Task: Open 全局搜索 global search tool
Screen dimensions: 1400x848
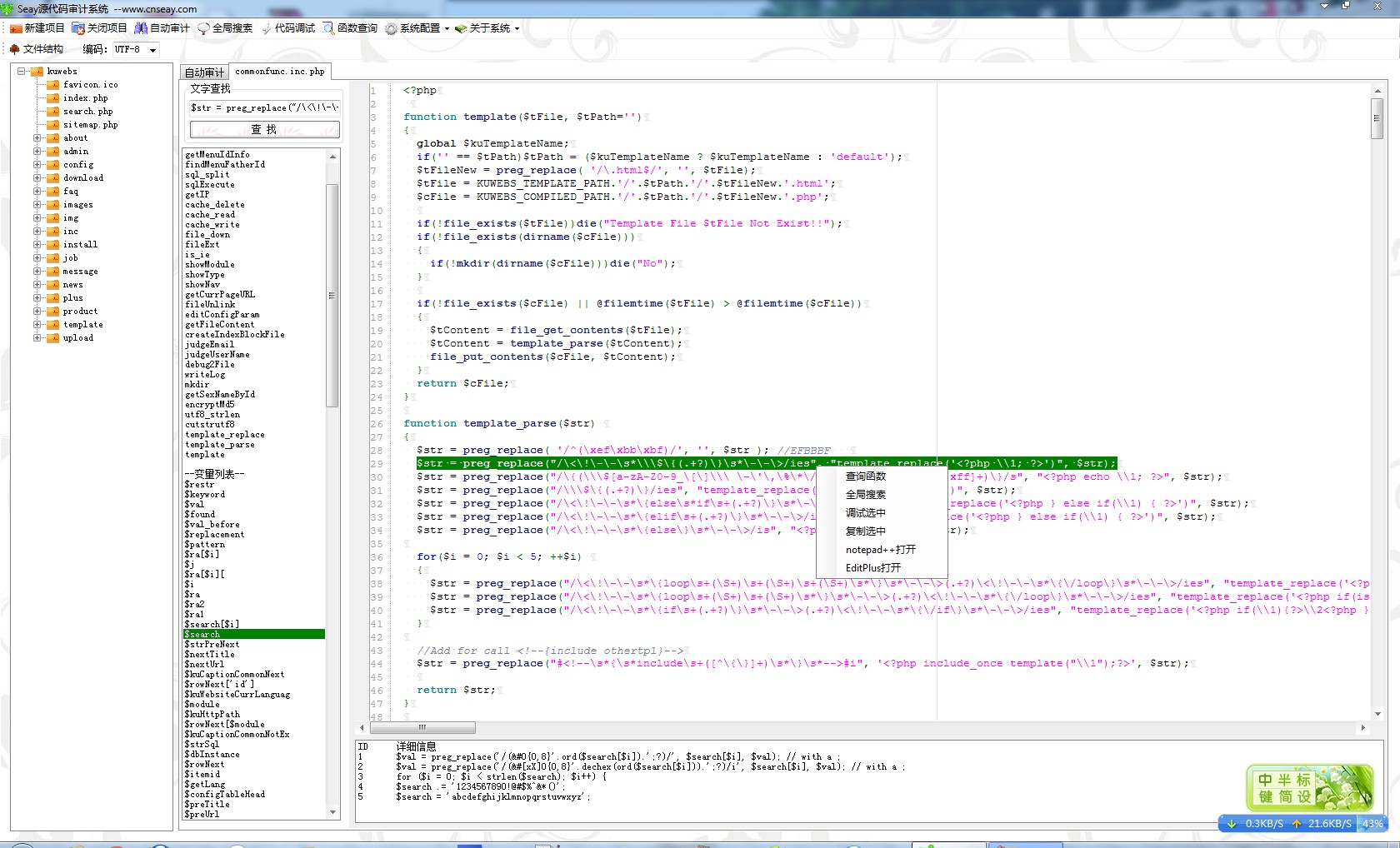Action: click(203, 28)
